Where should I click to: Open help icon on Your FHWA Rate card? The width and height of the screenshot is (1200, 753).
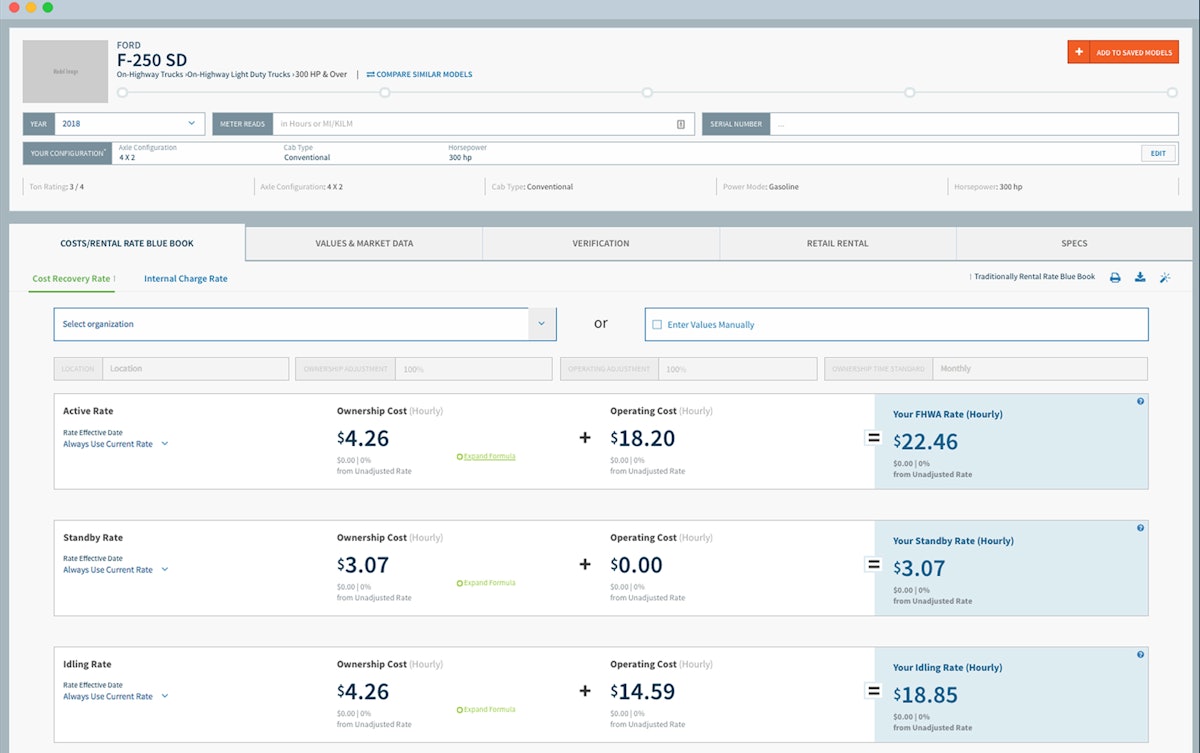coord(1140,402)
